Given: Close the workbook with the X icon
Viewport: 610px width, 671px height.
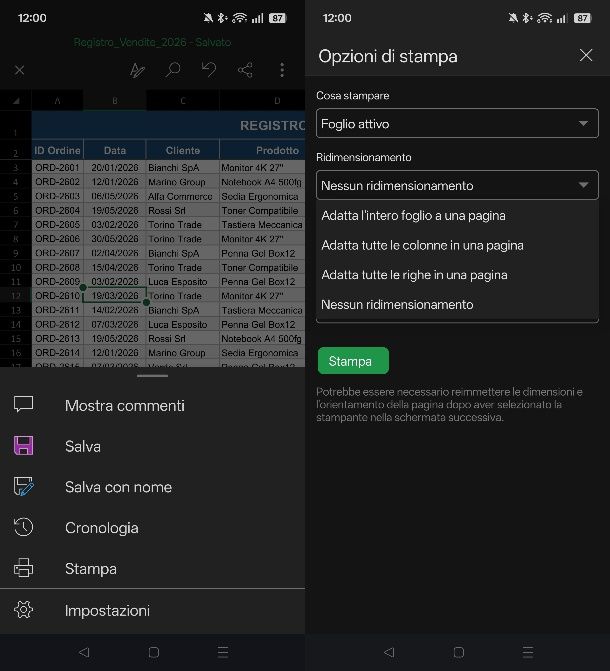Looking at the screenshot, I should pyautogui.click(x=19, y=70).
